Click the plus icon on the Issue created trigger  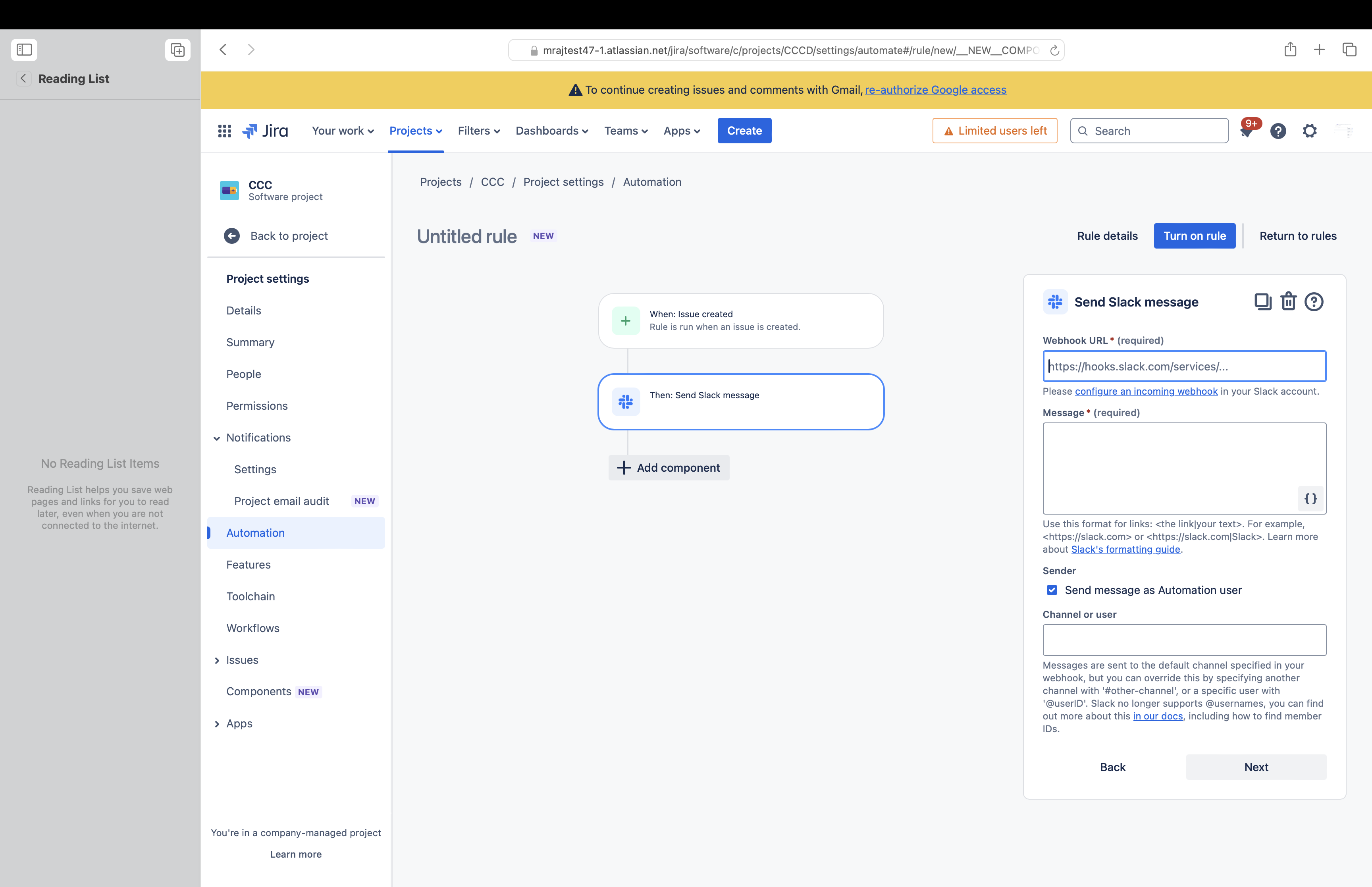coord(625,321)
